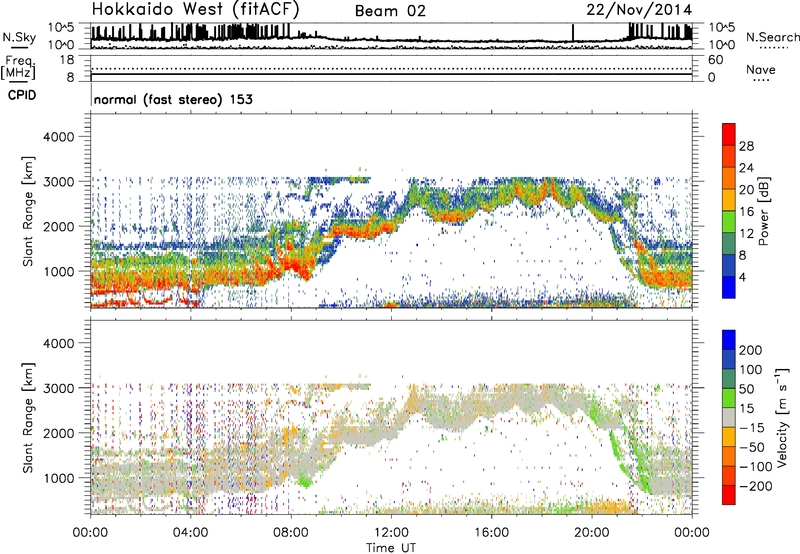
Task: Click the '28' tick on Power color bar
Action: pyautogui.click(x=746, y=146)
